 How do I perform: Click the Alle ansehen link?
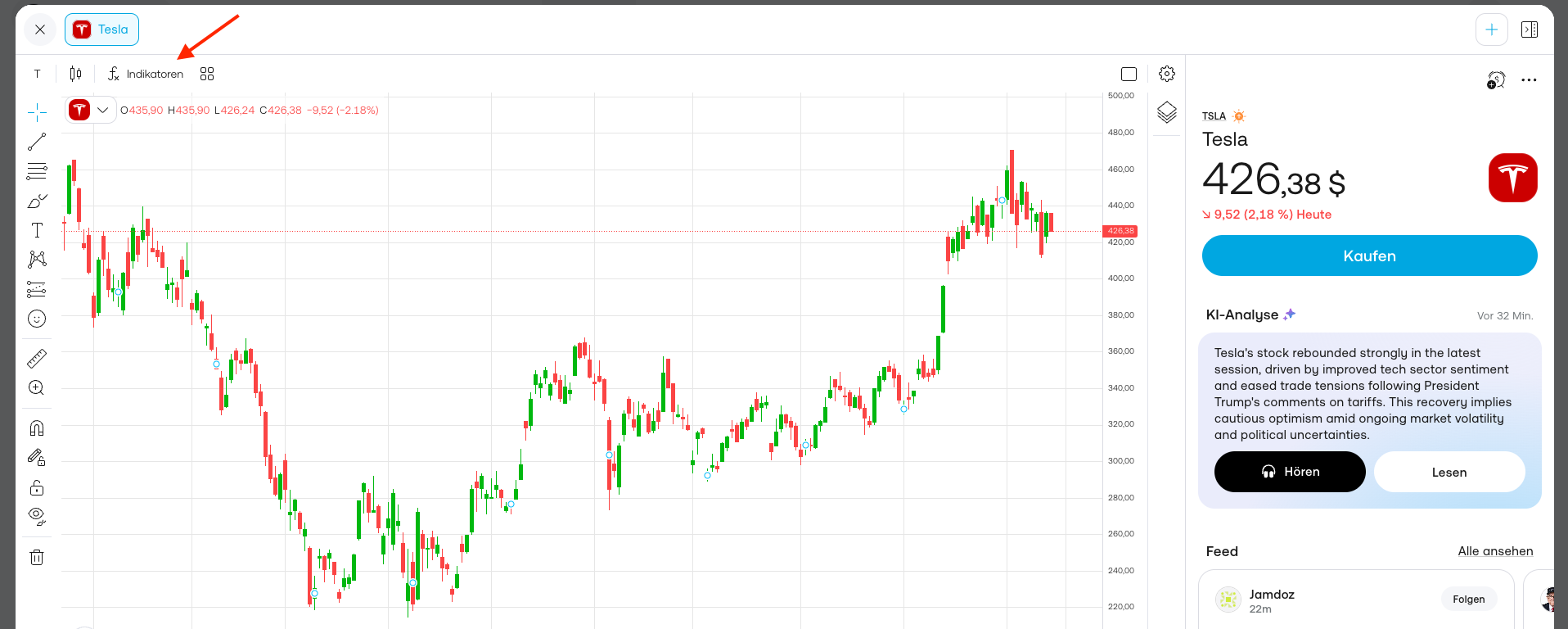click(1495, 551)
